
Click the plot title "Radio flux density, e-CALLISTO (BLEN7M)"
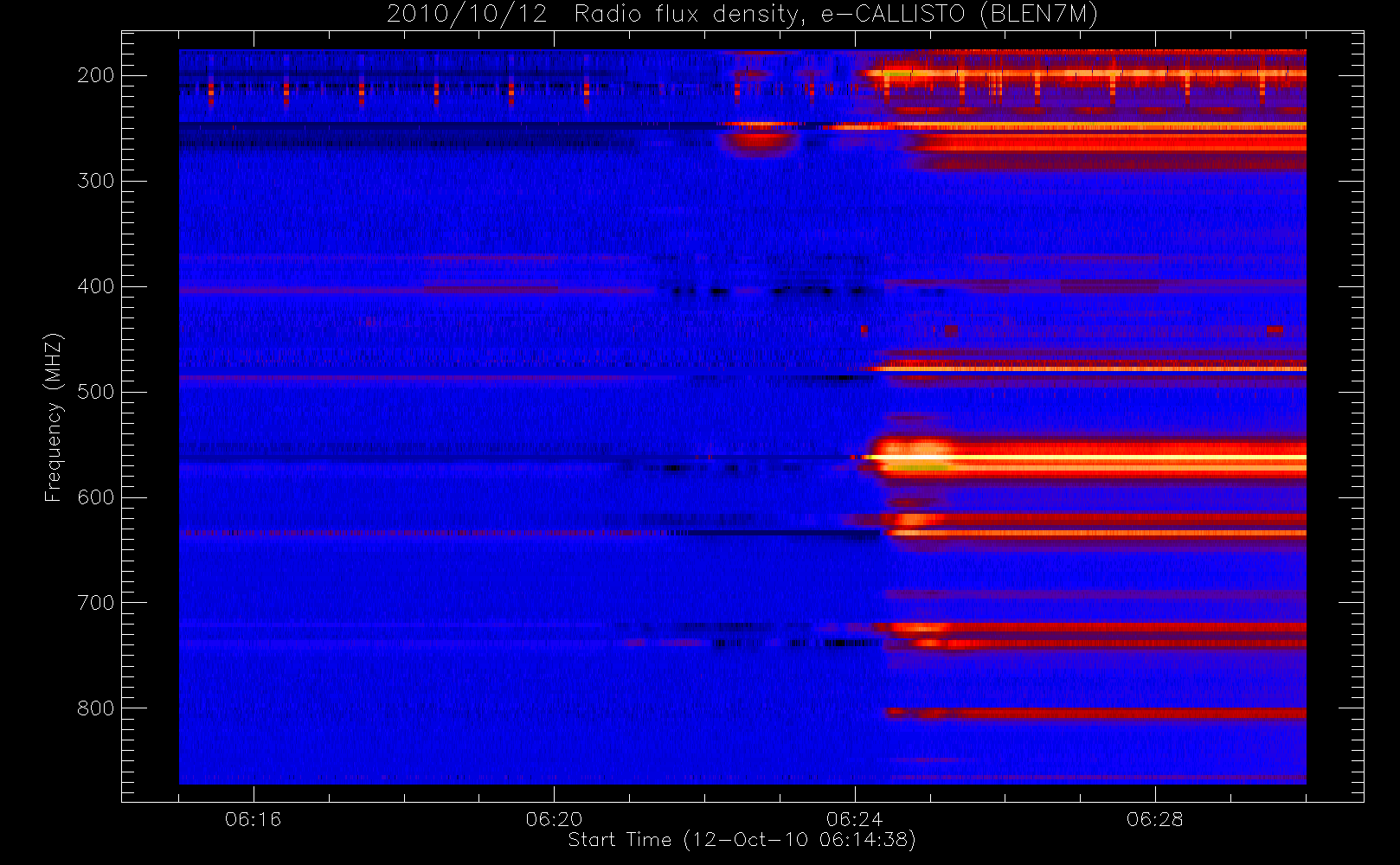tap(836, 15)
